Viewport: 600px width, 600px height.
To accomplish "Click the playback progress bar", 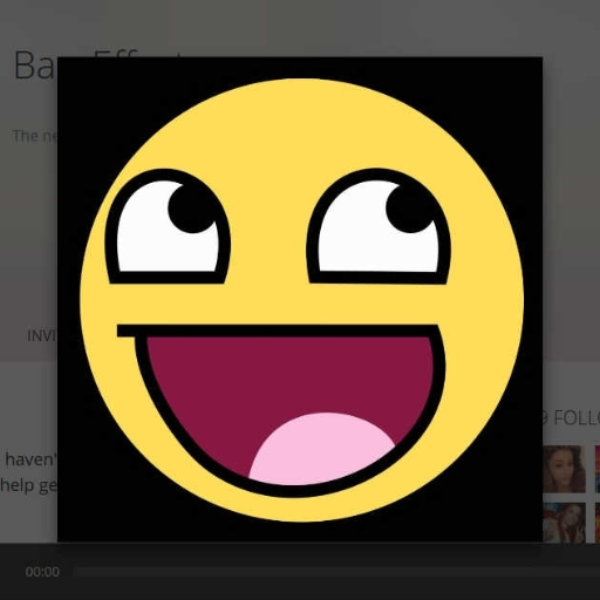I will [x=337, y=572].
